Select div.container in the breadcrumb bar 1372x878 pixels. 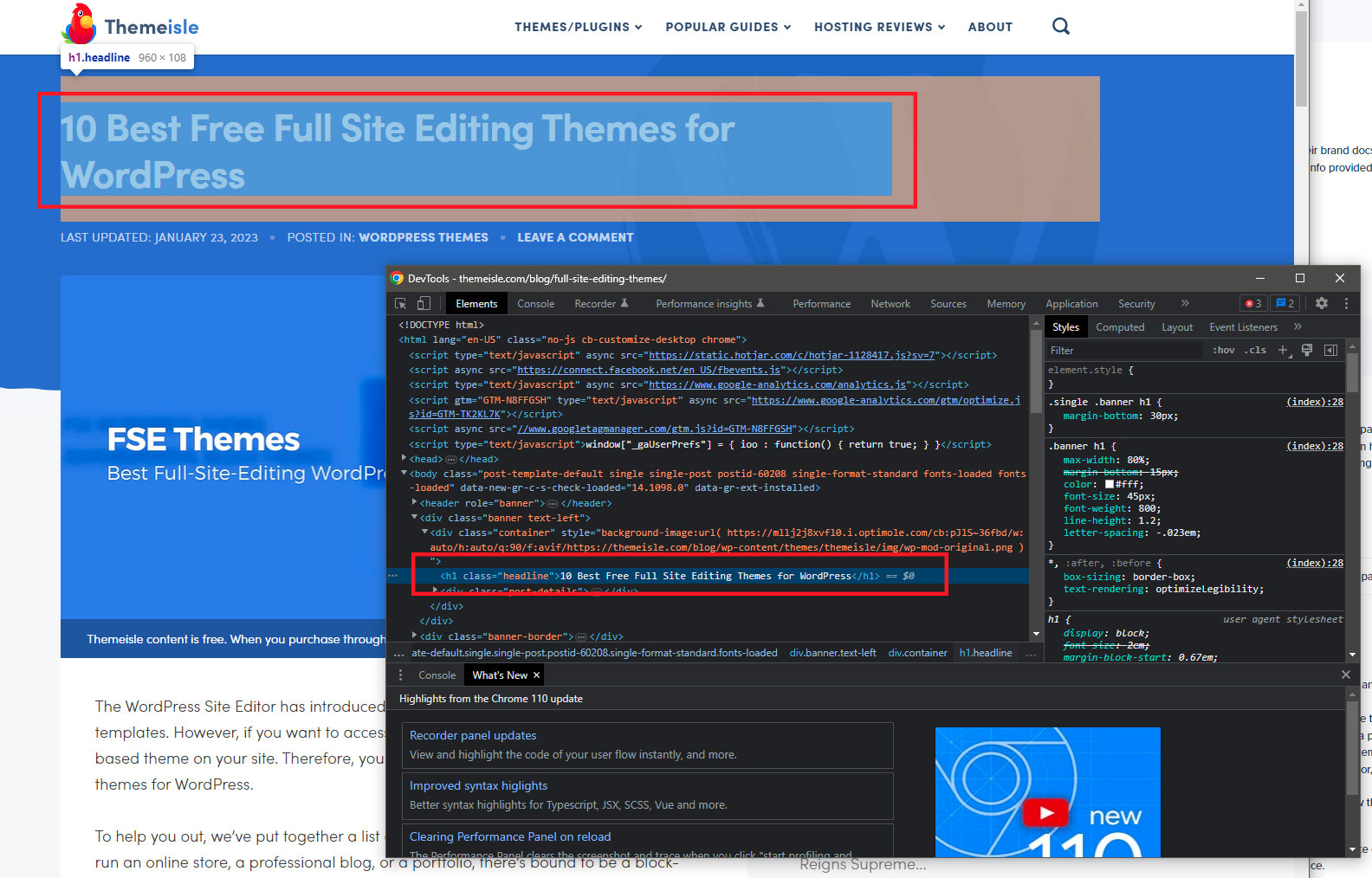pos(917,653)
